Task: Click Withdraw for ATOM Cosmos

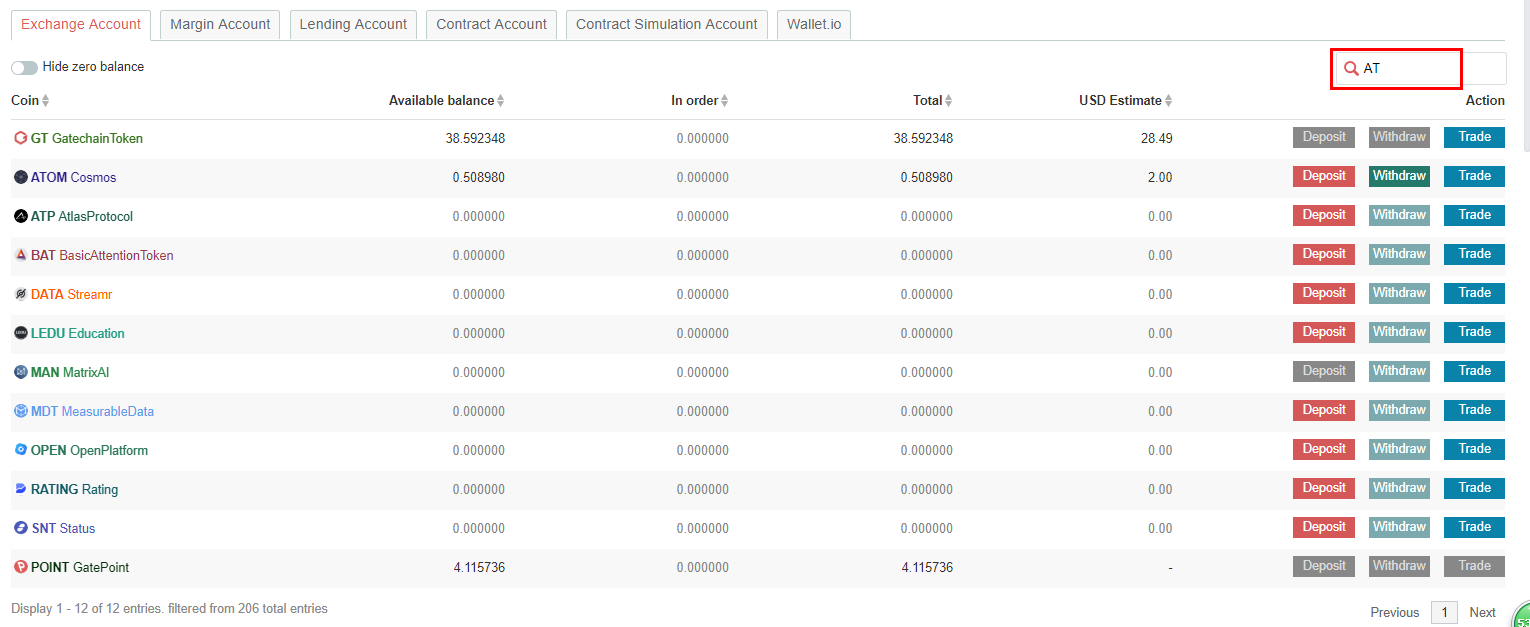Action: coord(1399,176)
